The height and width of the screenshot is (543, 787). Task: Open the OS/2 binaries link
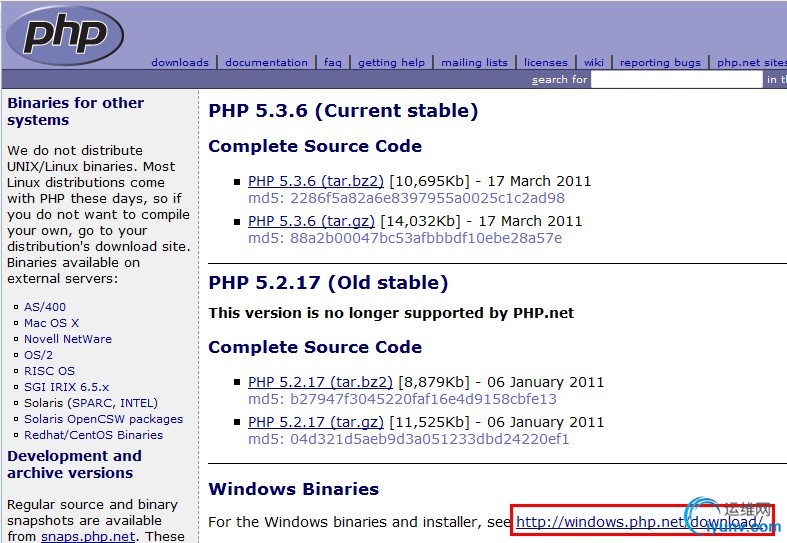[38, 355]
